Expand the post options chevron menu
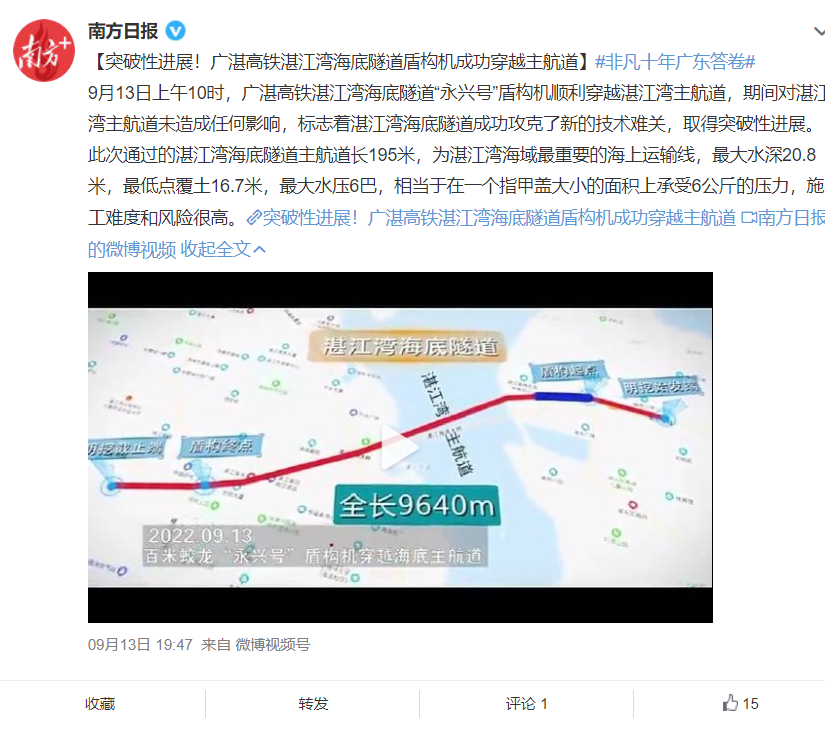Screen dimensions: 825x729 pyautogui.click(x=819, y=32)
